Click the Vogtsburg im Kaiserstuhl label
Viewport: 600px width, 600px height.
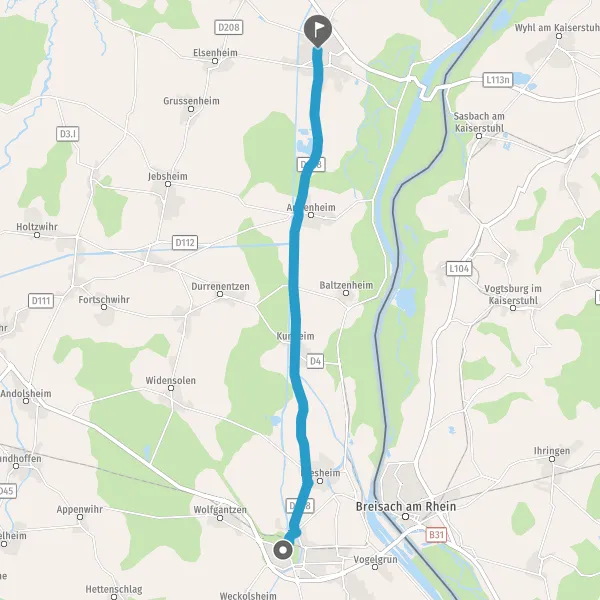pos(513,294)
